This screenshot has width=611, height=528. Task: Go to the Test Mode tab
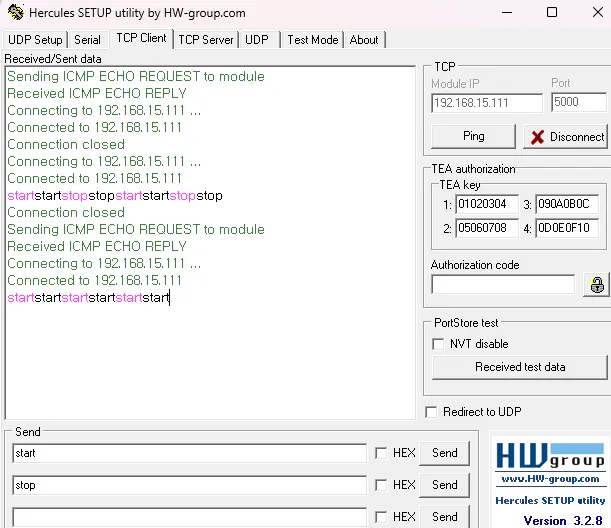point(313,40)
